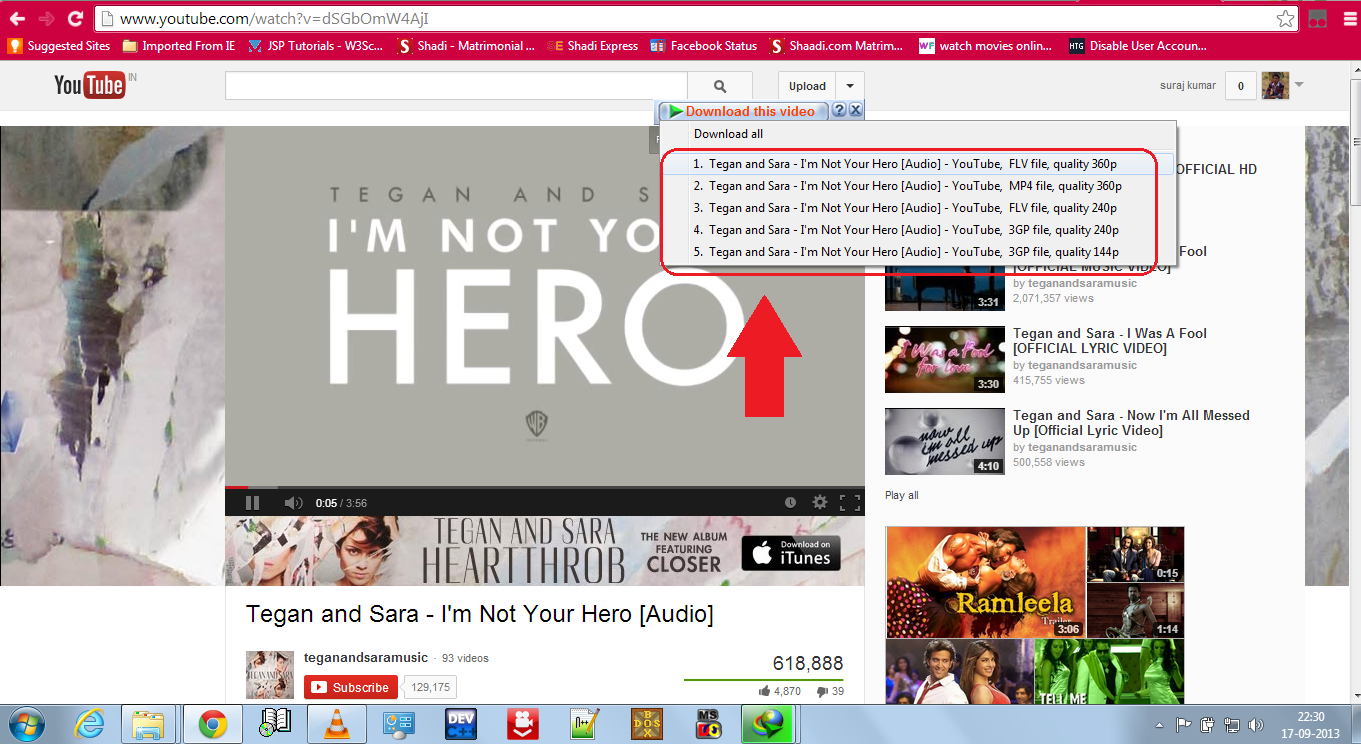Choose option 3, FLV file quality 240p
Screen dimensions: 1361x744
coord(917,208)
